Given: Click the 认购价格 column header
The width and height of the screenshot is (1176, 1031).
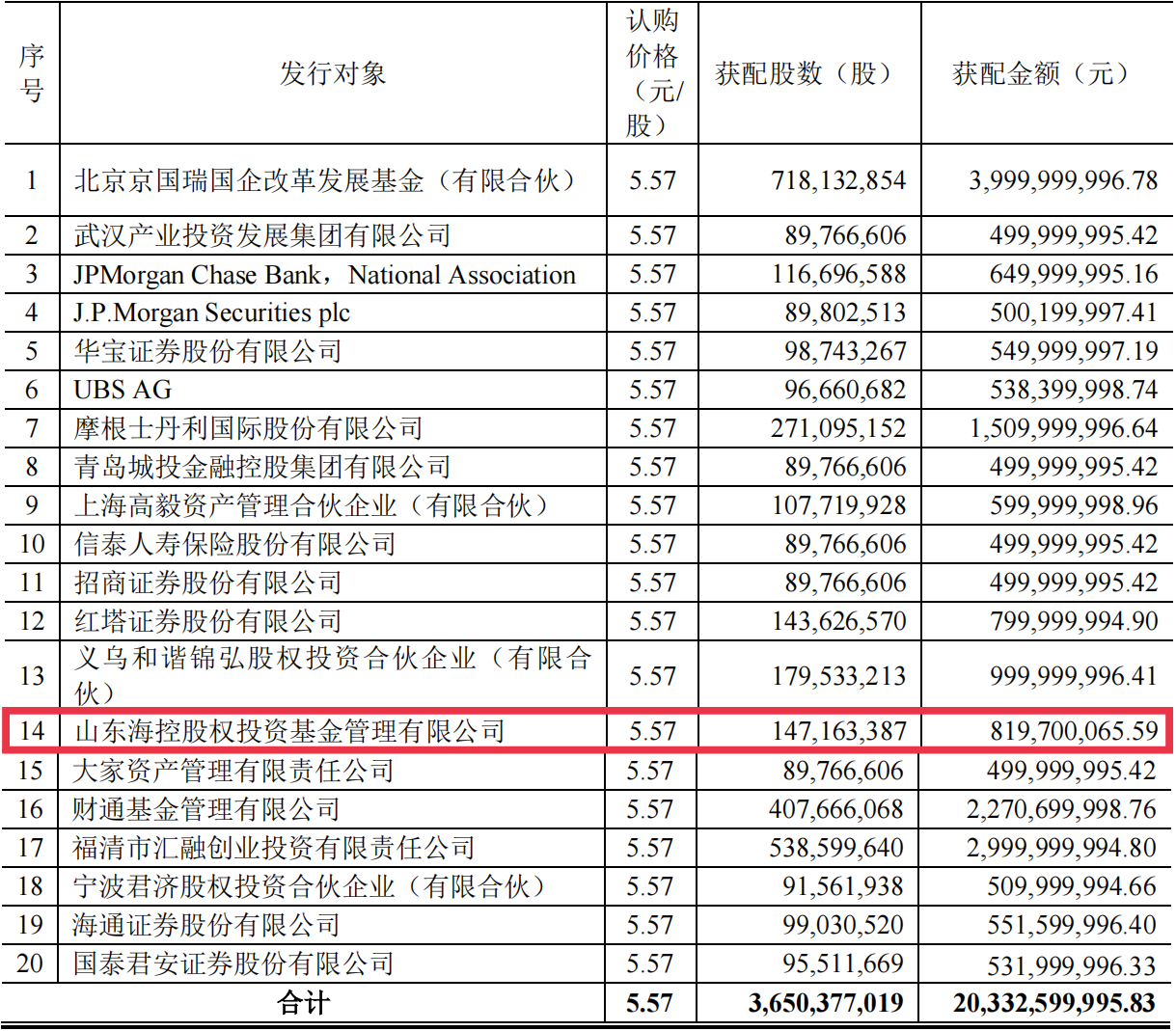Looking at the screenshot, I should (x=652, y=73).
